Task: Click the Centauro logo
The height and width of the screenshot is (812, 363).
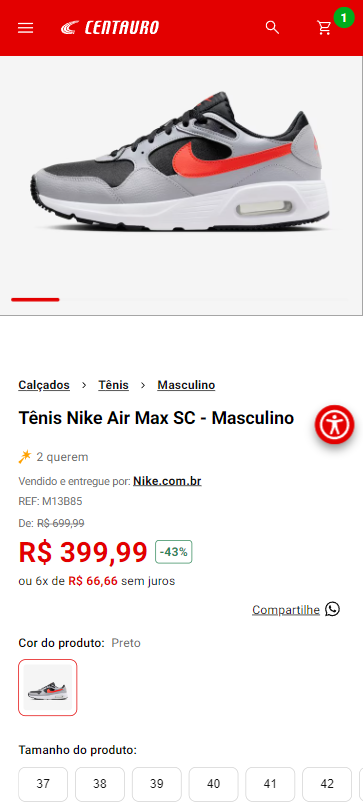Action: [x=110, y=27]
